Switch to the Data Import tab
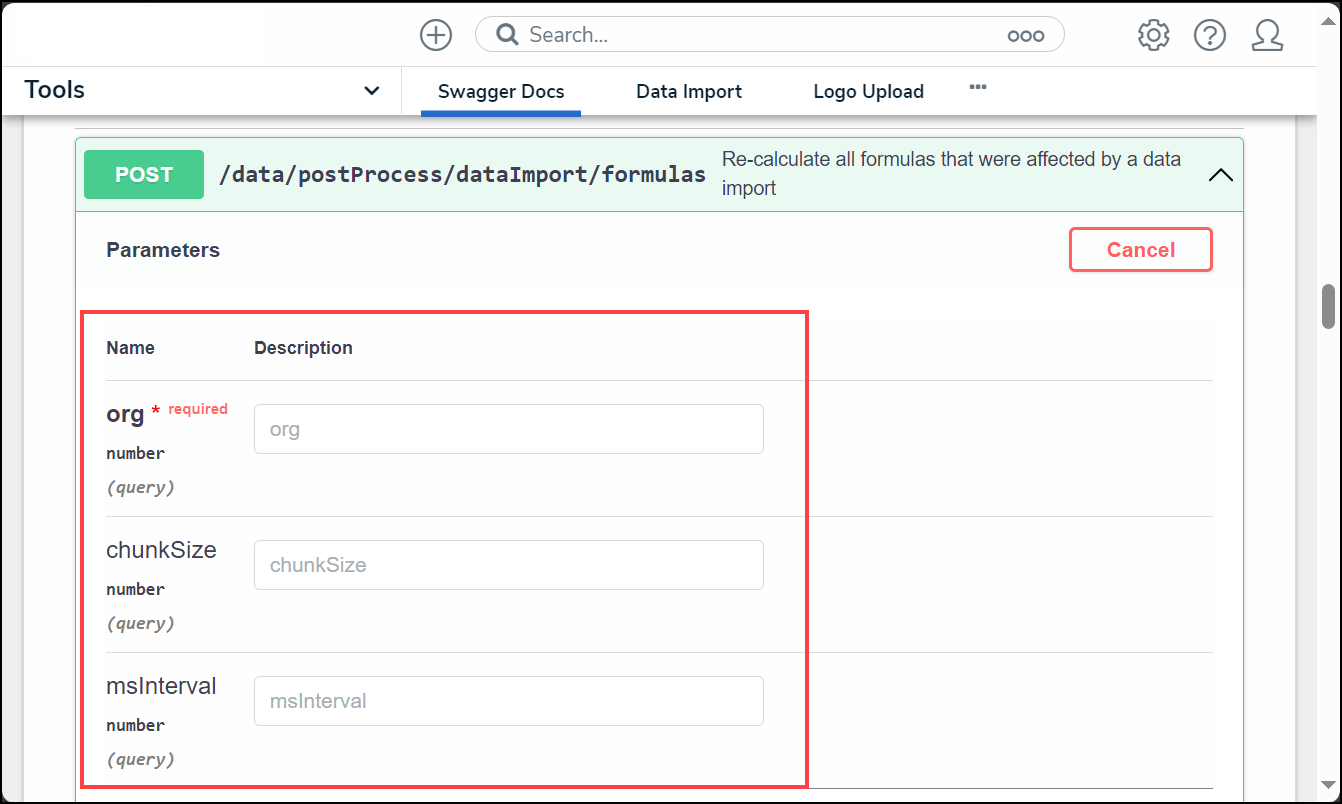The image size is (1342, 804). [689, 92]
